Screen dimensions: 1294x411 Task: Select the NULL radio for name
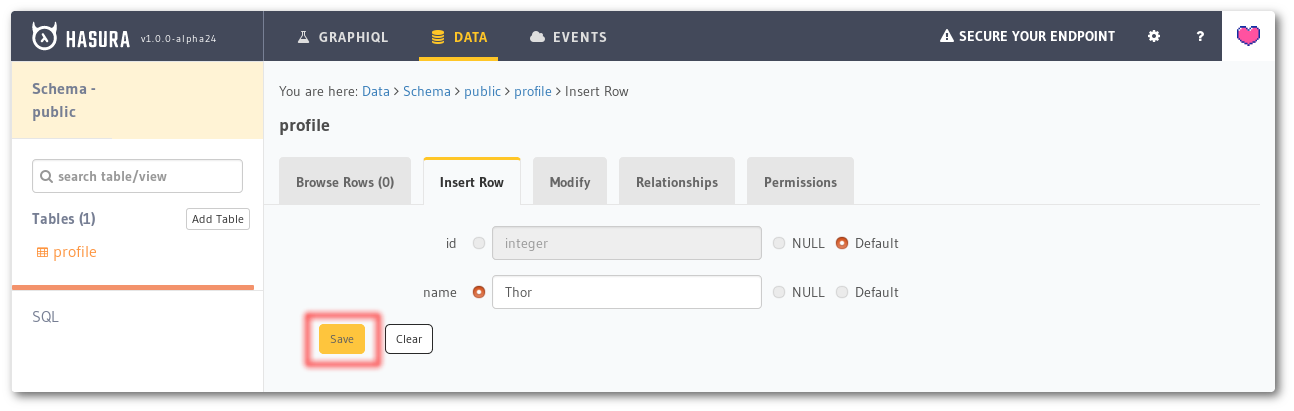780,293
